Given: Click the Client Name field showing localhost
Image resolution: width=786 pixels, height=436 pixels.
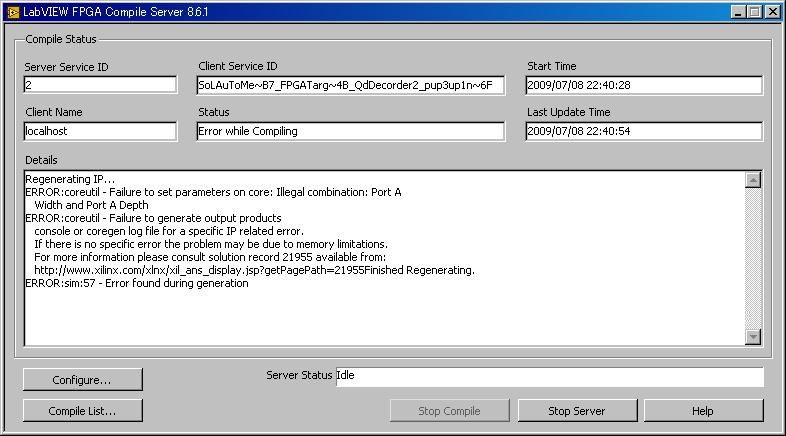Looking at the screenshot, I should click(100, 131).
